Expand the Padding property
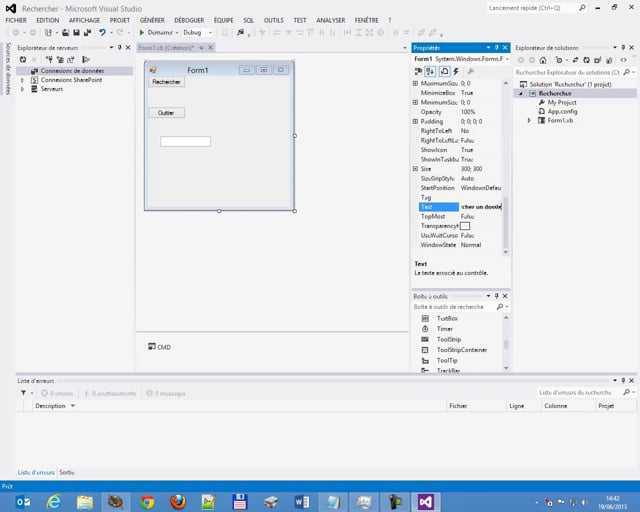Viewport: 640px width, 512px height. pos(415,121)
